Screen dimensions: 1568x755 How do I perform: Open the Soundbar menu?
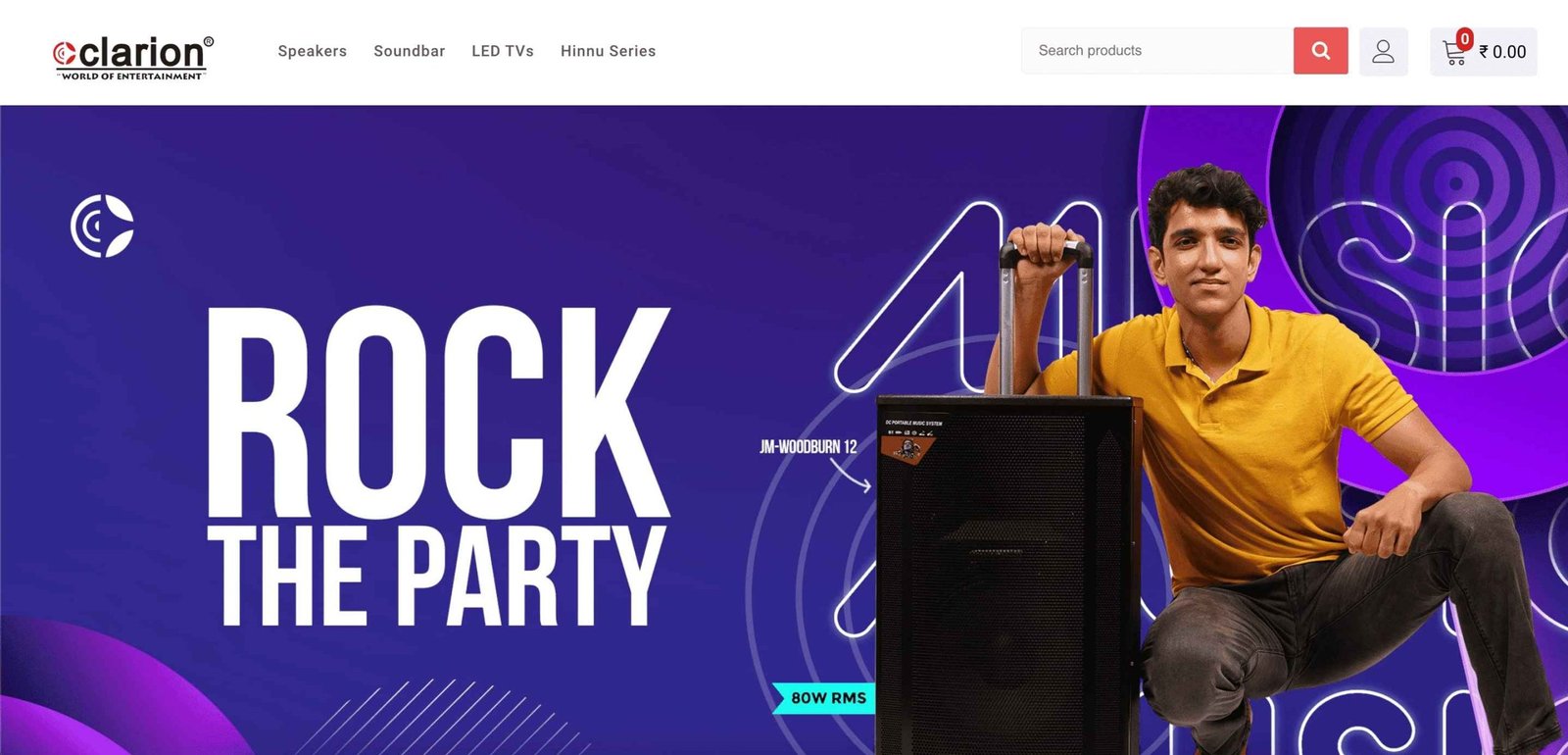[409, 51]
